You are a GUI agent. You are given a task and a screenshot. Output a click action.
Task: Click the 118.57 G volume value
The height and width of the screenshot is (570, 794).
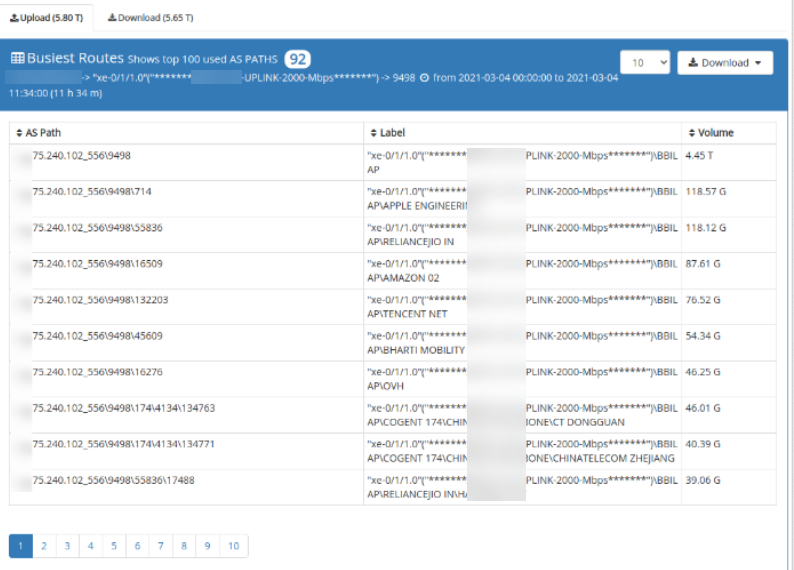click(x=705, y=191)
